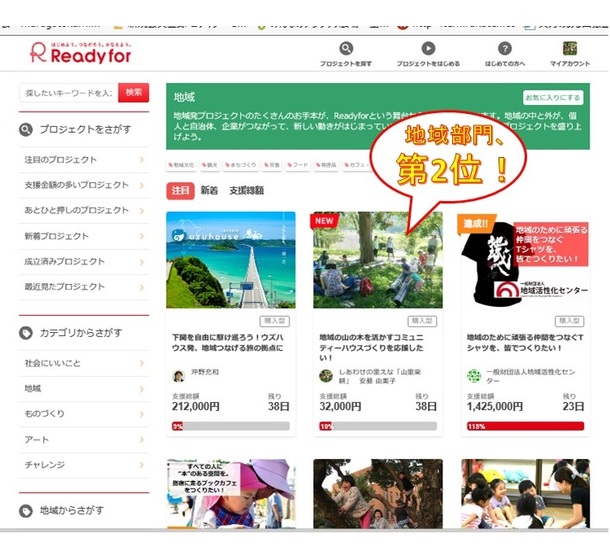Click the 沖野充和 author avatar
Viewport: 610px width, 547px height.
coord(179,375)
